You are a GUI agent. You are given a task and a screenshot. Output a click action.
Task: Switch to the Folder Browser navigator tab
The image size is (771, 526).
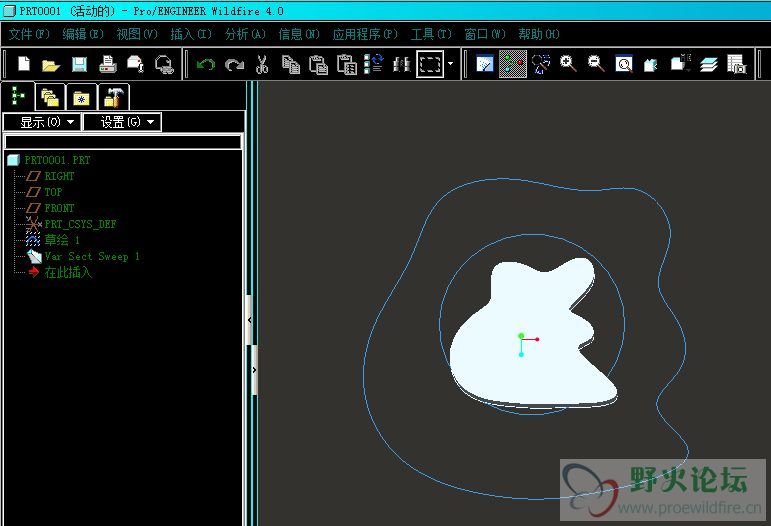tap(50, 97)
